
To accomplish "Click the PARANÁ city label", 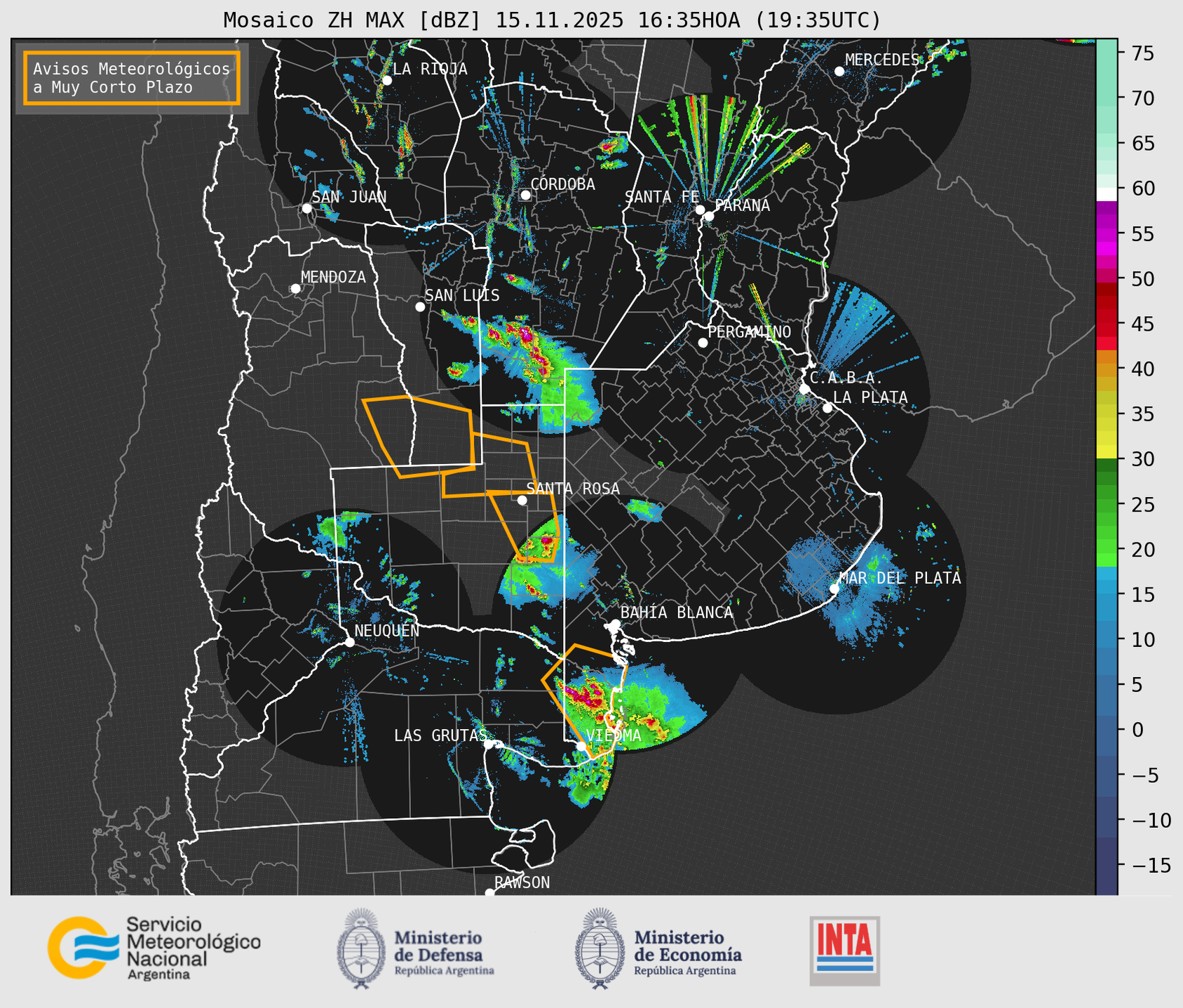I will 742,205.
